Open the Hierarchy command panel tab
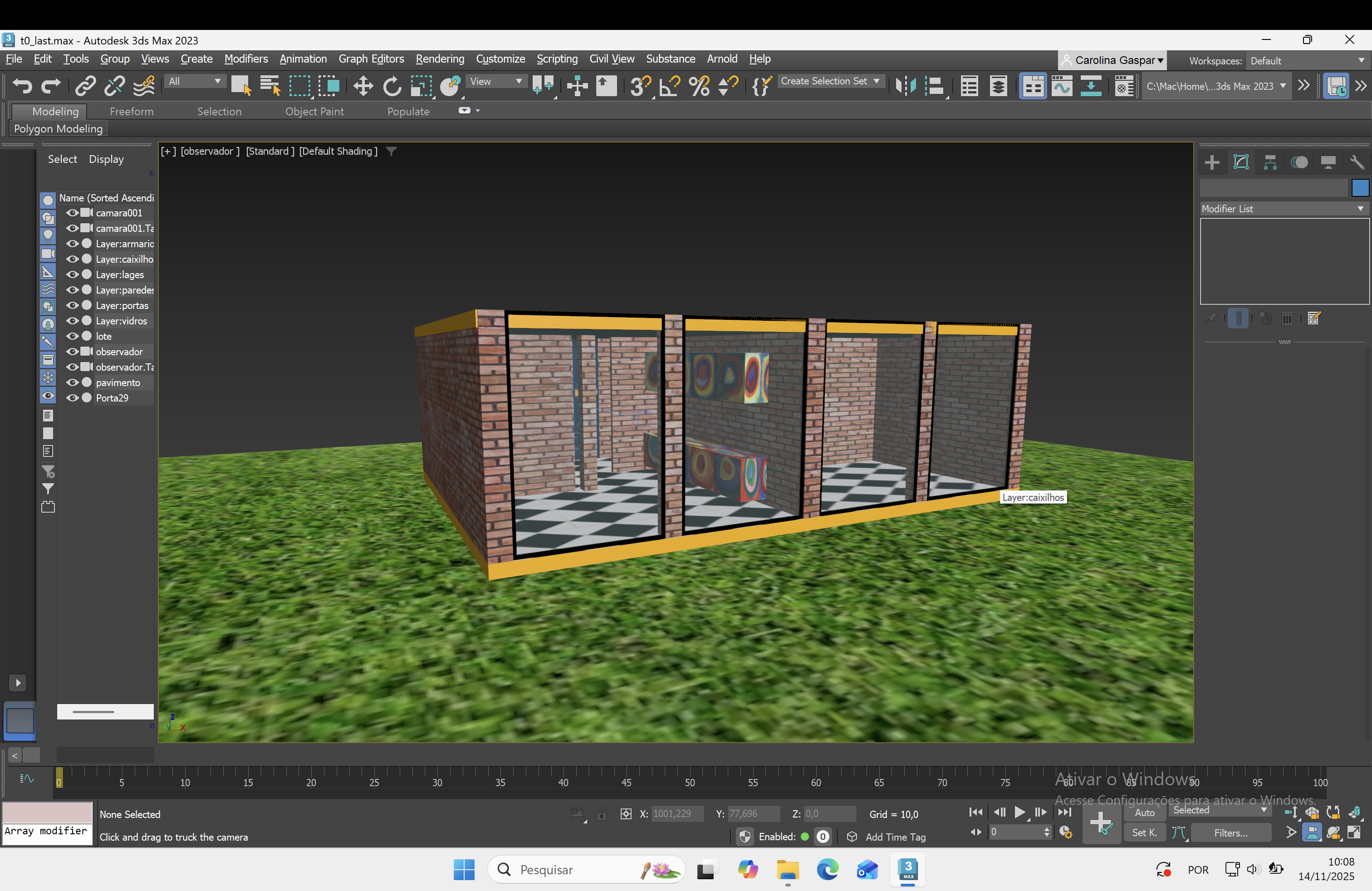Screen dimensions: 1372x891 [x=1270, y=162]
